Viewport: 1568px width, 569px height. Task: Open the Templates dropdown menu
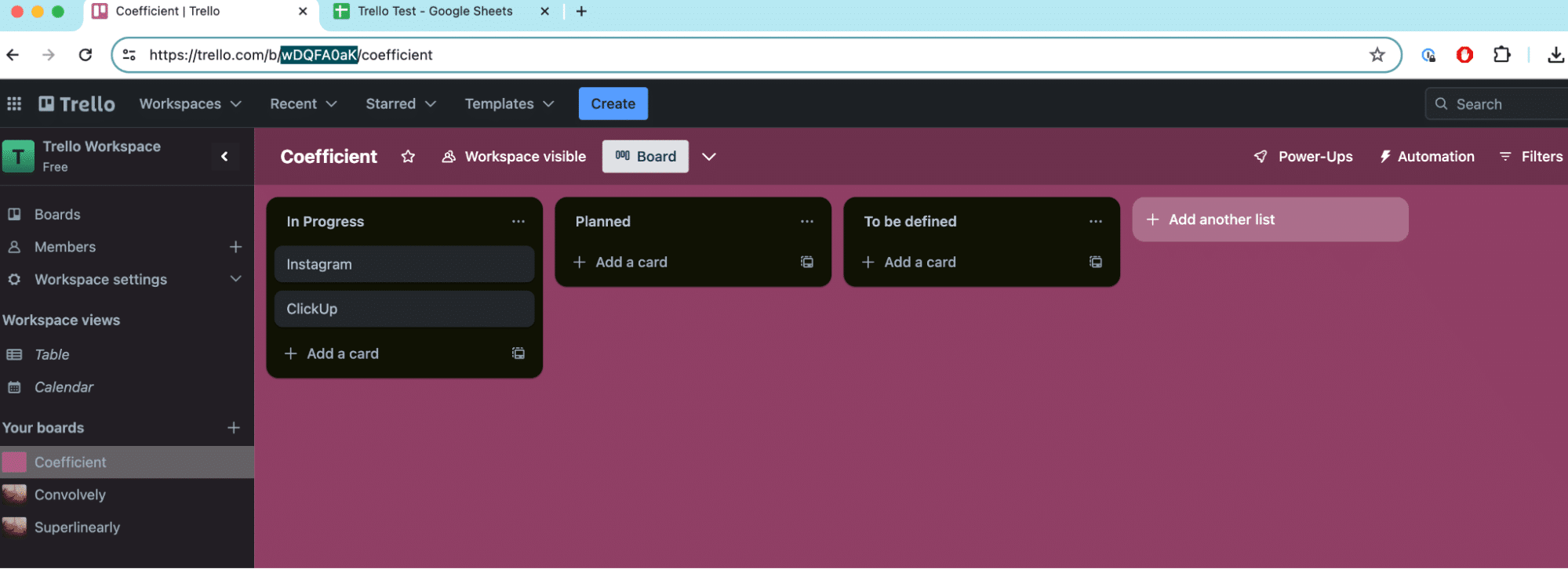509,104
